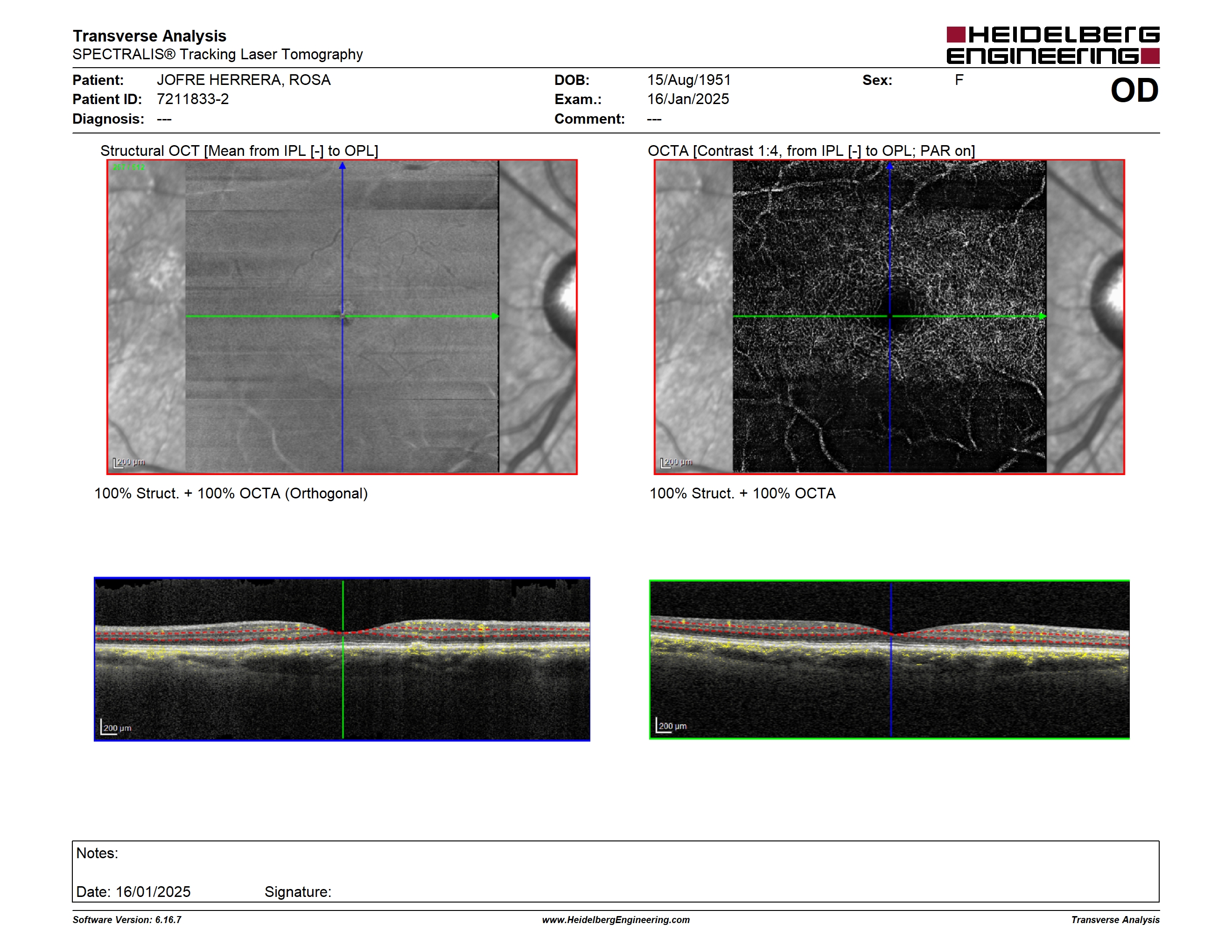Click the Signature field
Viewport: 1232px width, 952px height.
coord(298,892)
